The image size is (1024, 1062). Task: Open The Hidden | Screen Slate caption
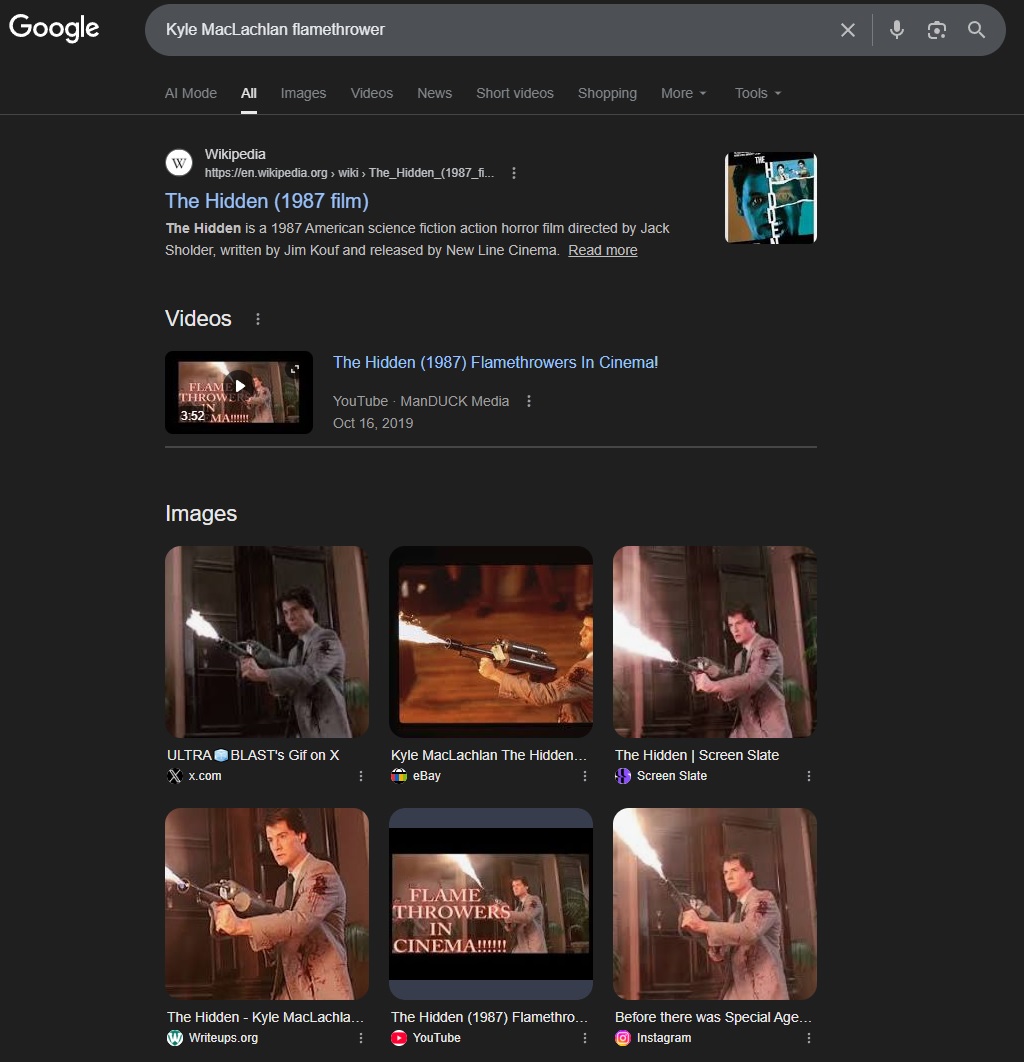tap(697, 755)
